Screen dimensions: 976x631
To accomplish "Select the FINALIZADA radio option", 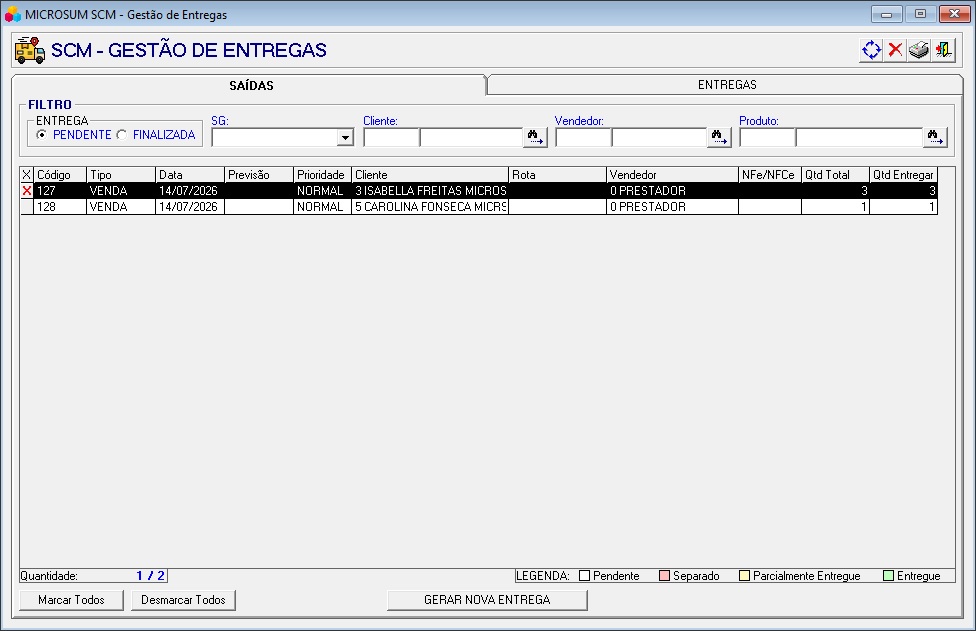I will (121, 134).
